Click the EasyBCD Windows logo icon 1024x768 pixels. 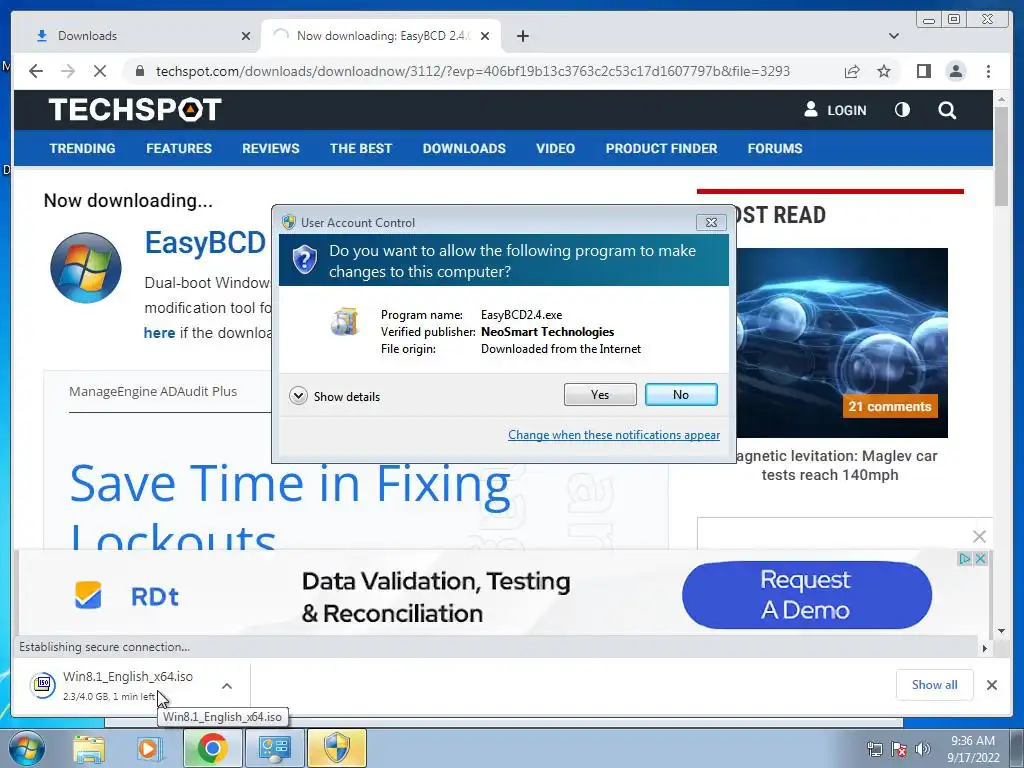pyautogui.click(x=86, y=268)
